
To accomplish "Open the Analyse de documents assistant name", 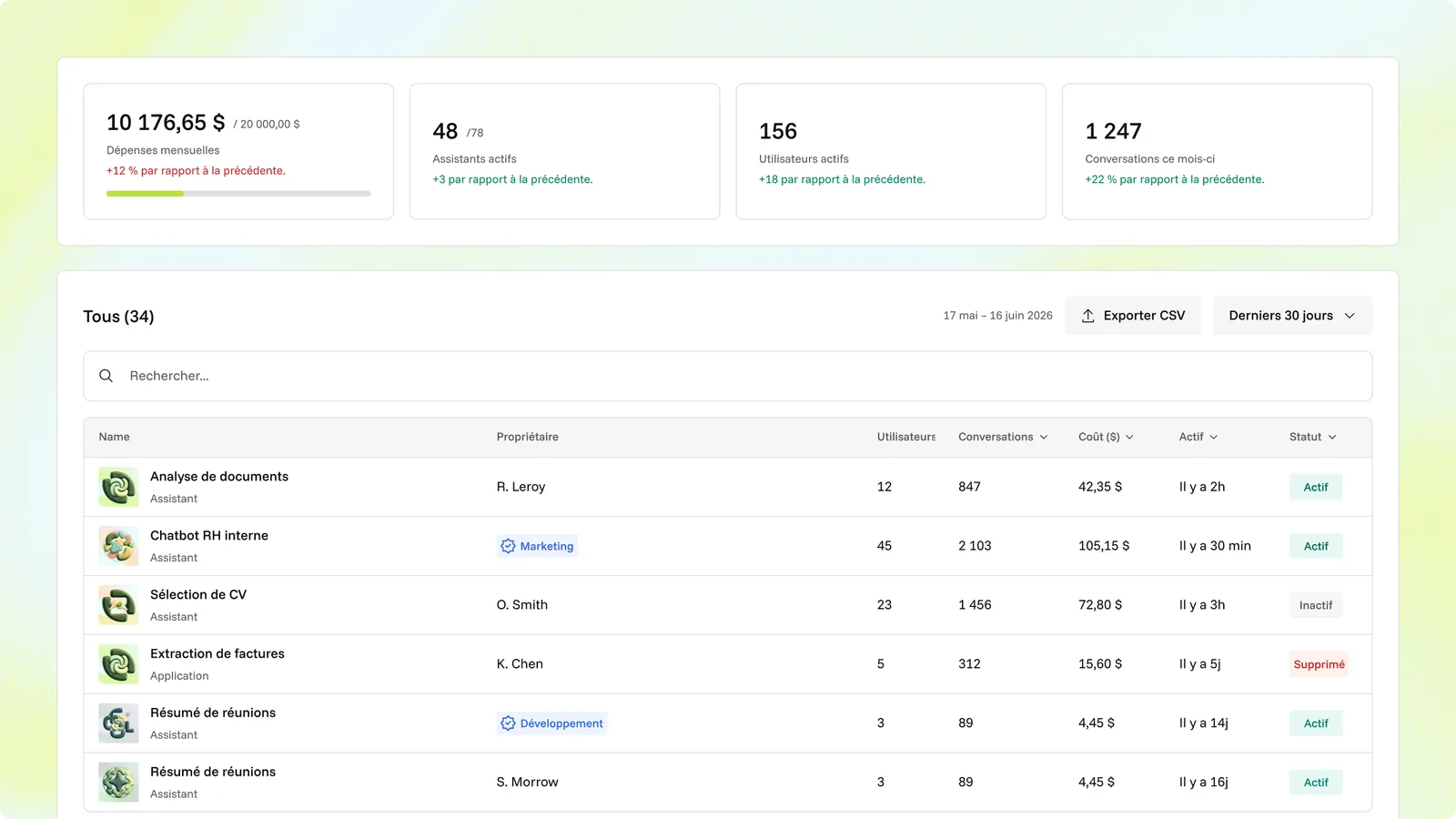I will tap(219, 476).
